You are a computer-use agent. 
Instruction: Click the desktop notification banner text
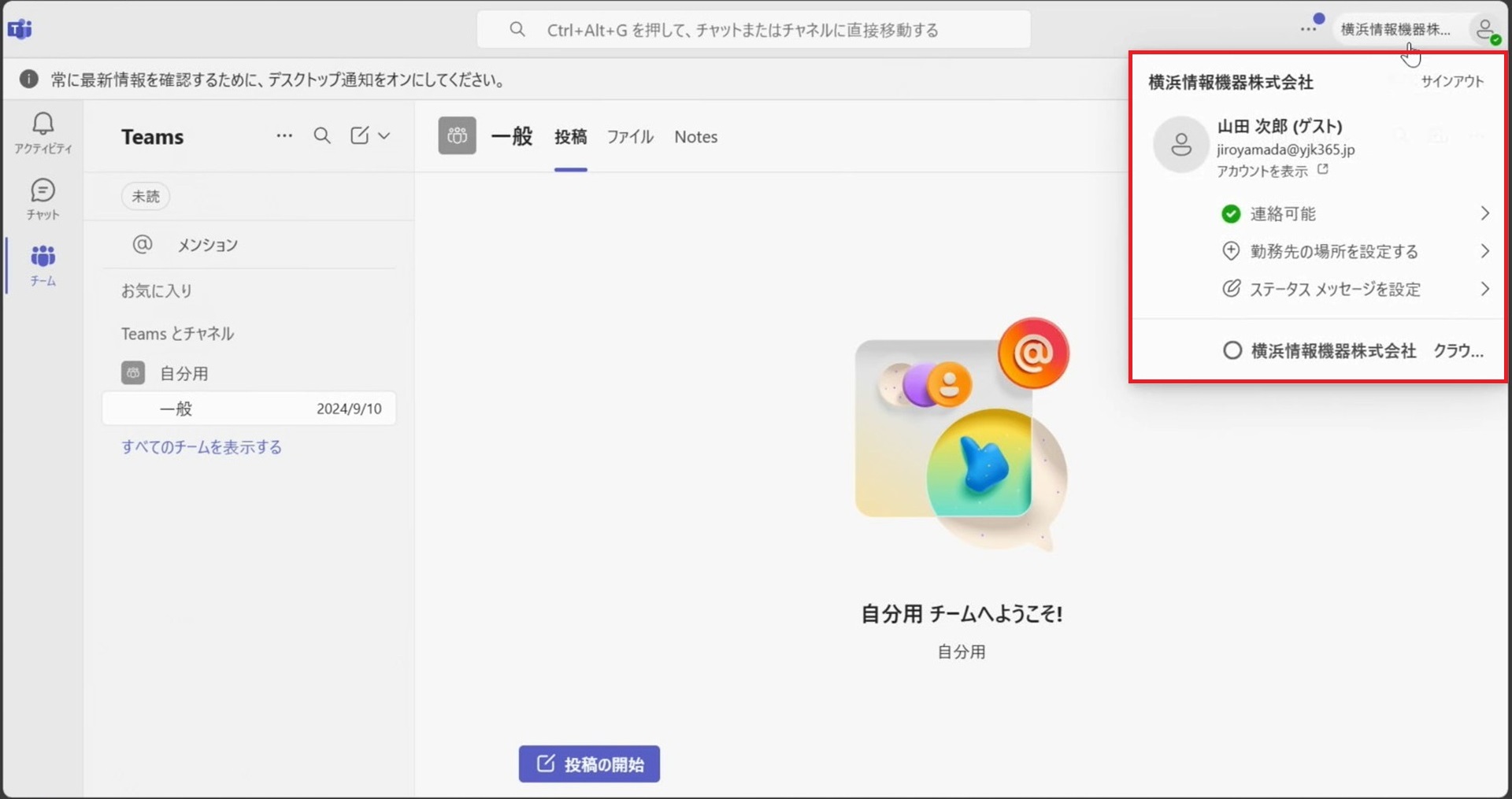pyautogui.click(x=278, y=80)
